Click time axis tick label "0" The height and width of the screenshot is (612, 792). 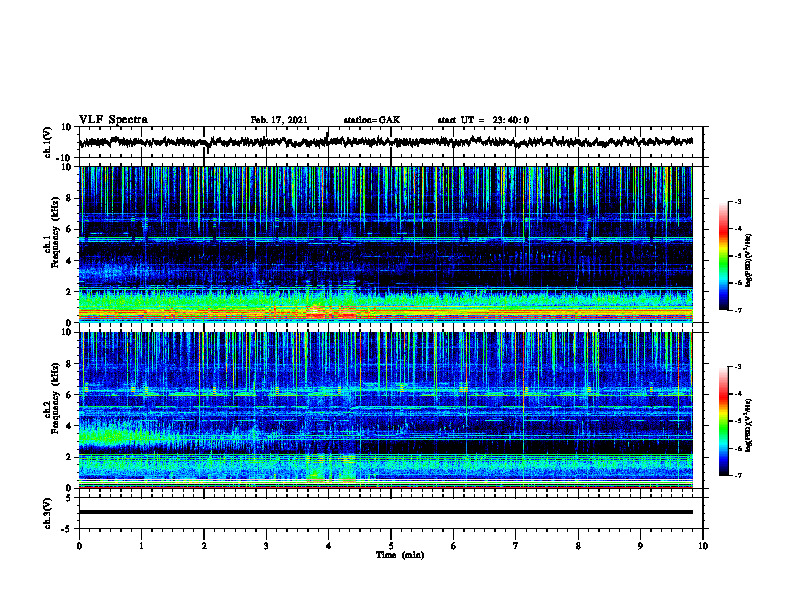pos(79,546)
